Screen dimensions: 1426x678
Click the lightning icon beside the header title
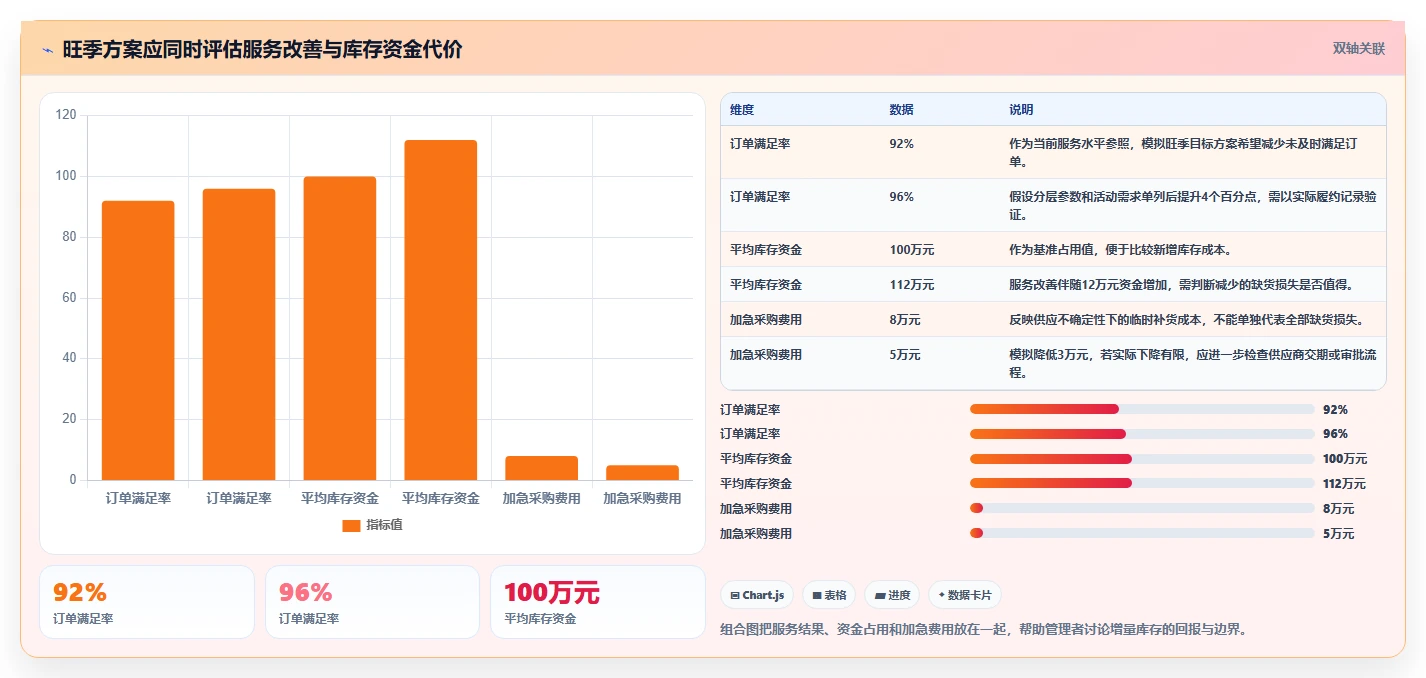(x=47, y=49)
